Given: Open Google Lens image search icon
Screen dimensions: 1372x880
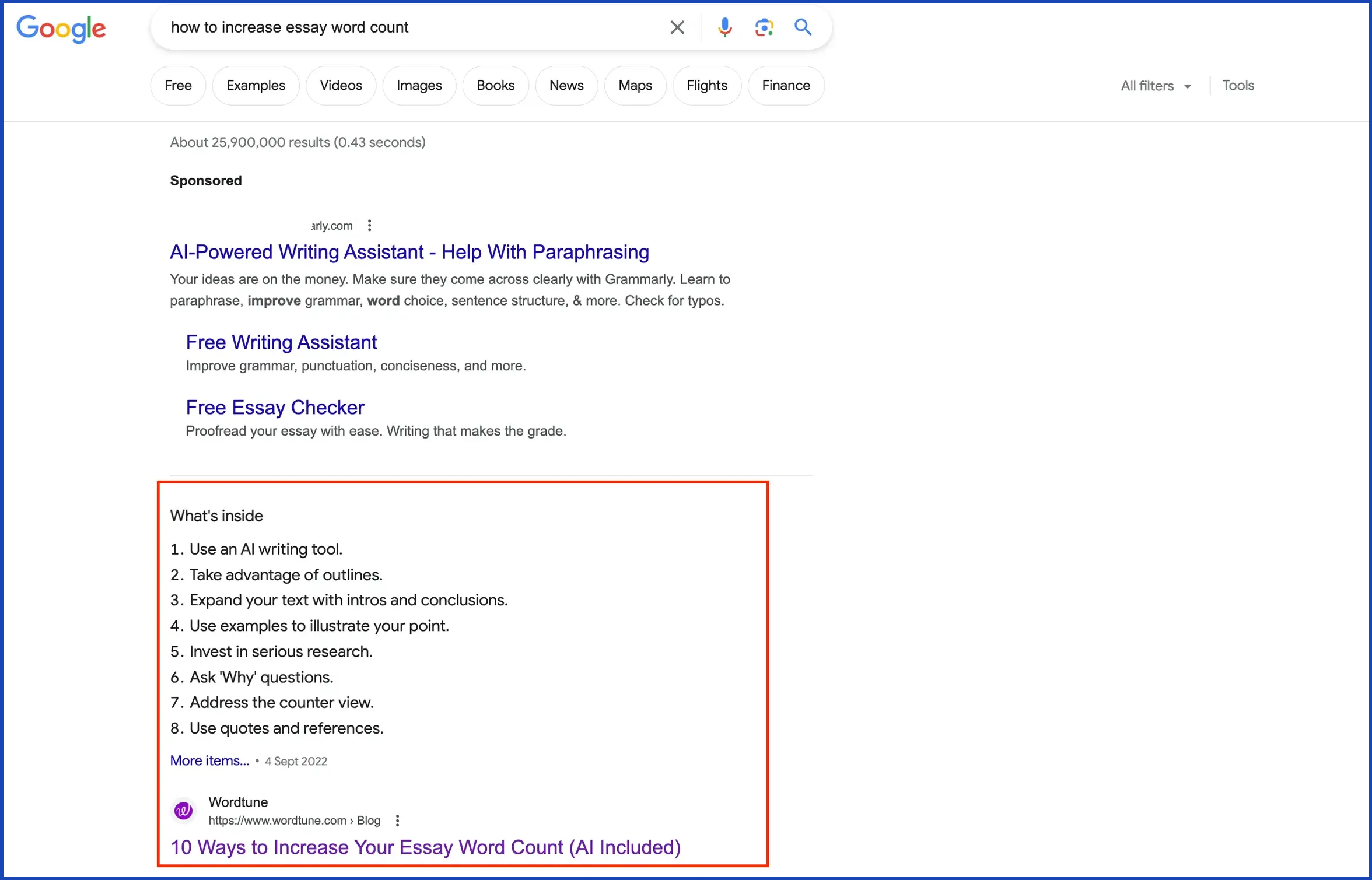Looking at the screenshot, I should pyautogui.click(x=764, y=27).
